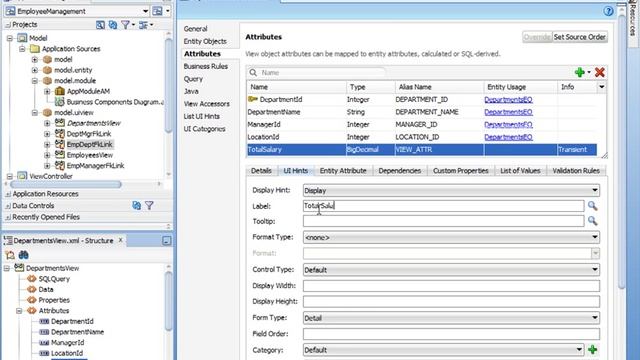Open attribute table column options arrow
Image resolution: width=640 pixels, height=360 pixels.
point(601,87)
